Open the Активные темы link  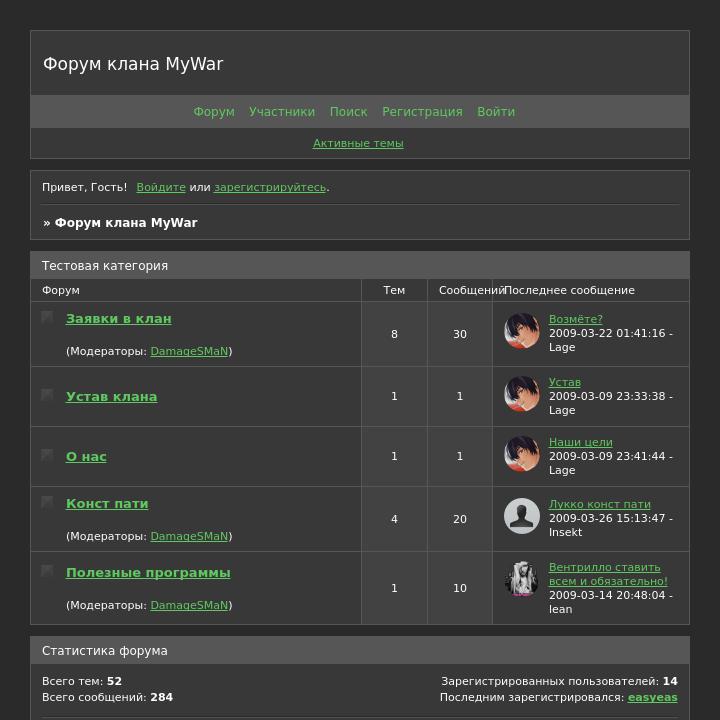[358, 143]
